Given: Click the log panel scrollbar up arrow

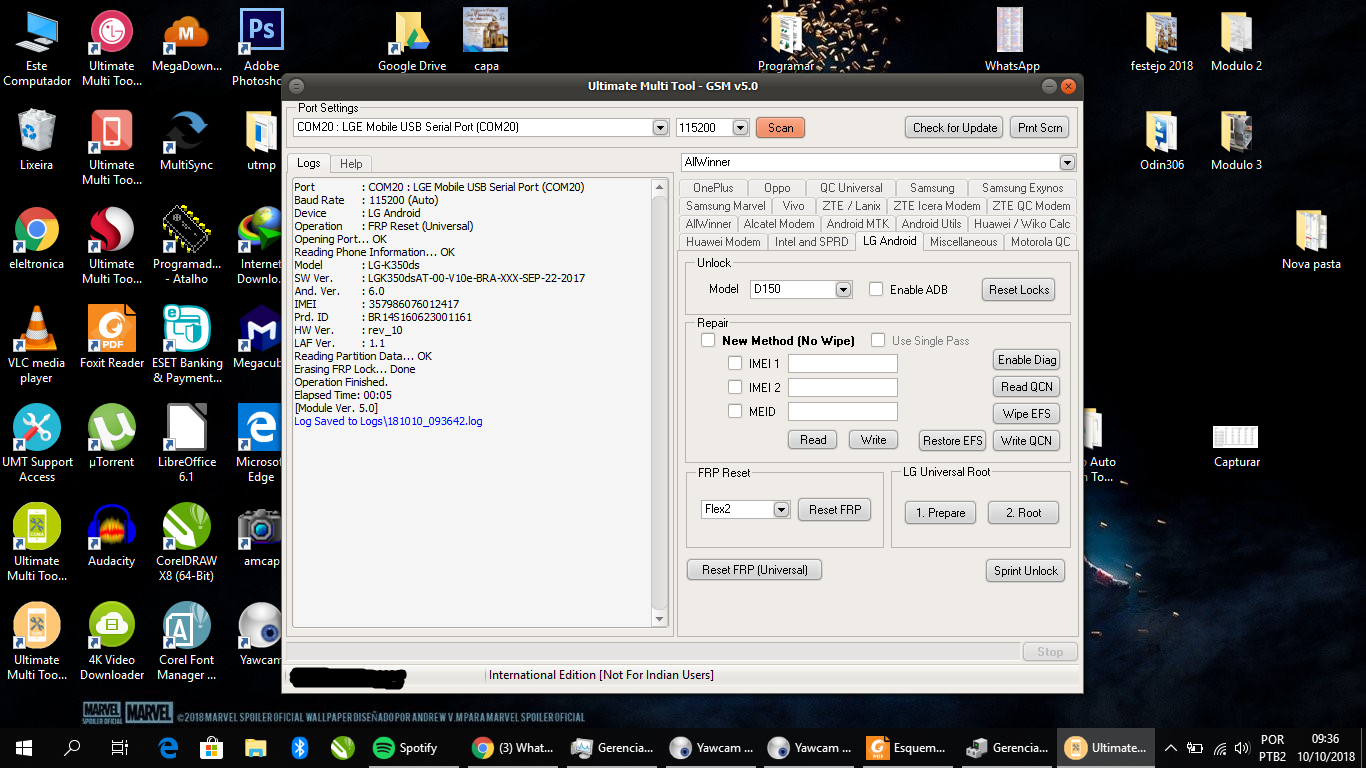Looking at the screenshot, I should pyautogui.click(x=659, y=187).
